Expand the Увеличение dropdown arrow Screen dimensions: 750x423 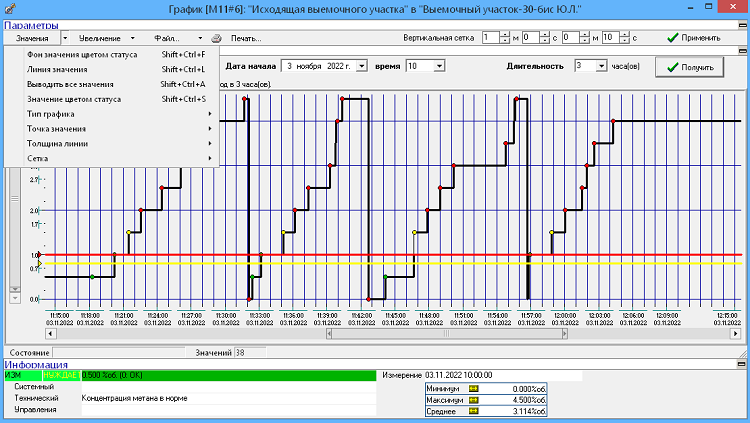pos(132,38)
